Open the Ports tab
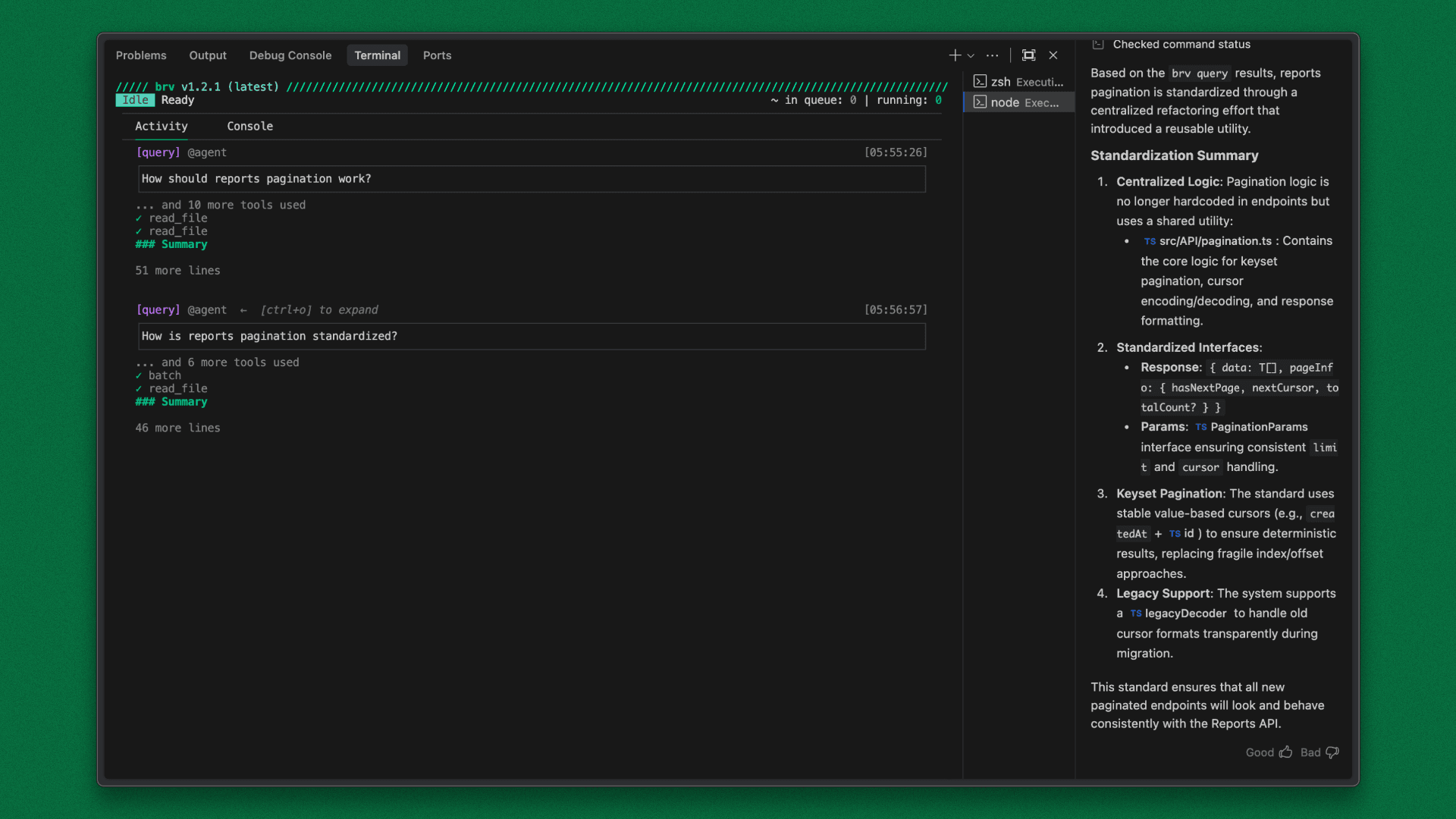Screen dimensions: 1456x819 pos(437,55)
